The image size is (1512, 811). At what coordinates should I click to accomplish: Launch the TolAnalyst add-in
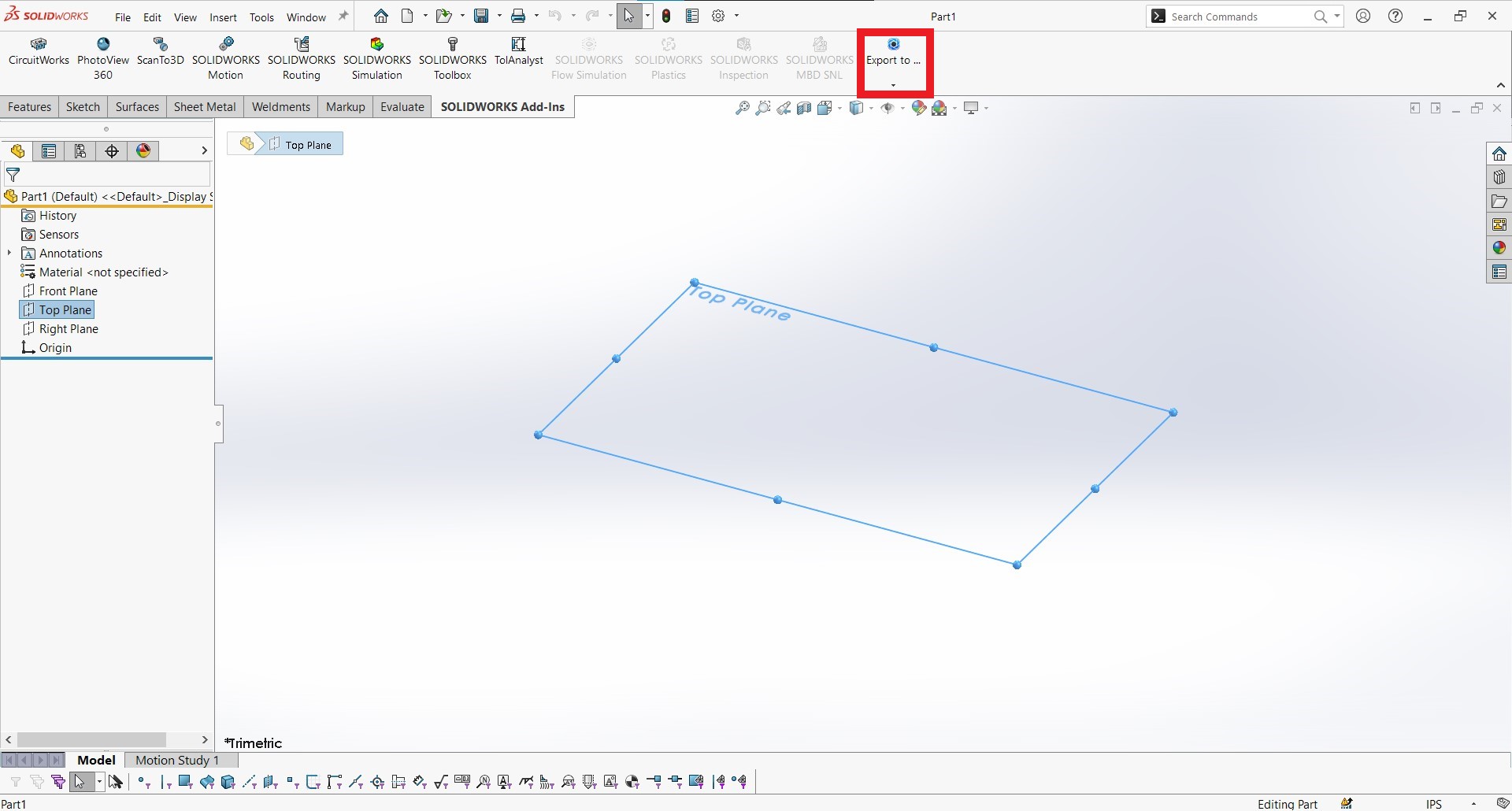519,52
